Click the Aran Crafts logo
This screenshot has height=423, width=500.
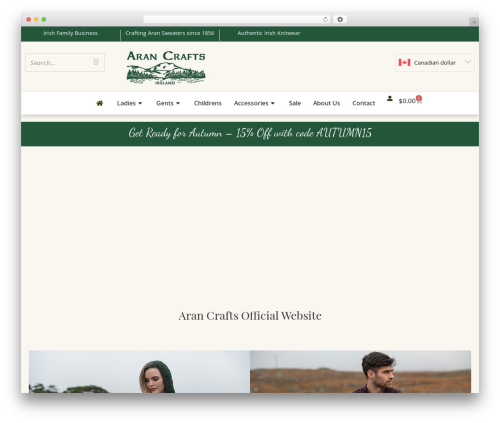tap(166, 67)
